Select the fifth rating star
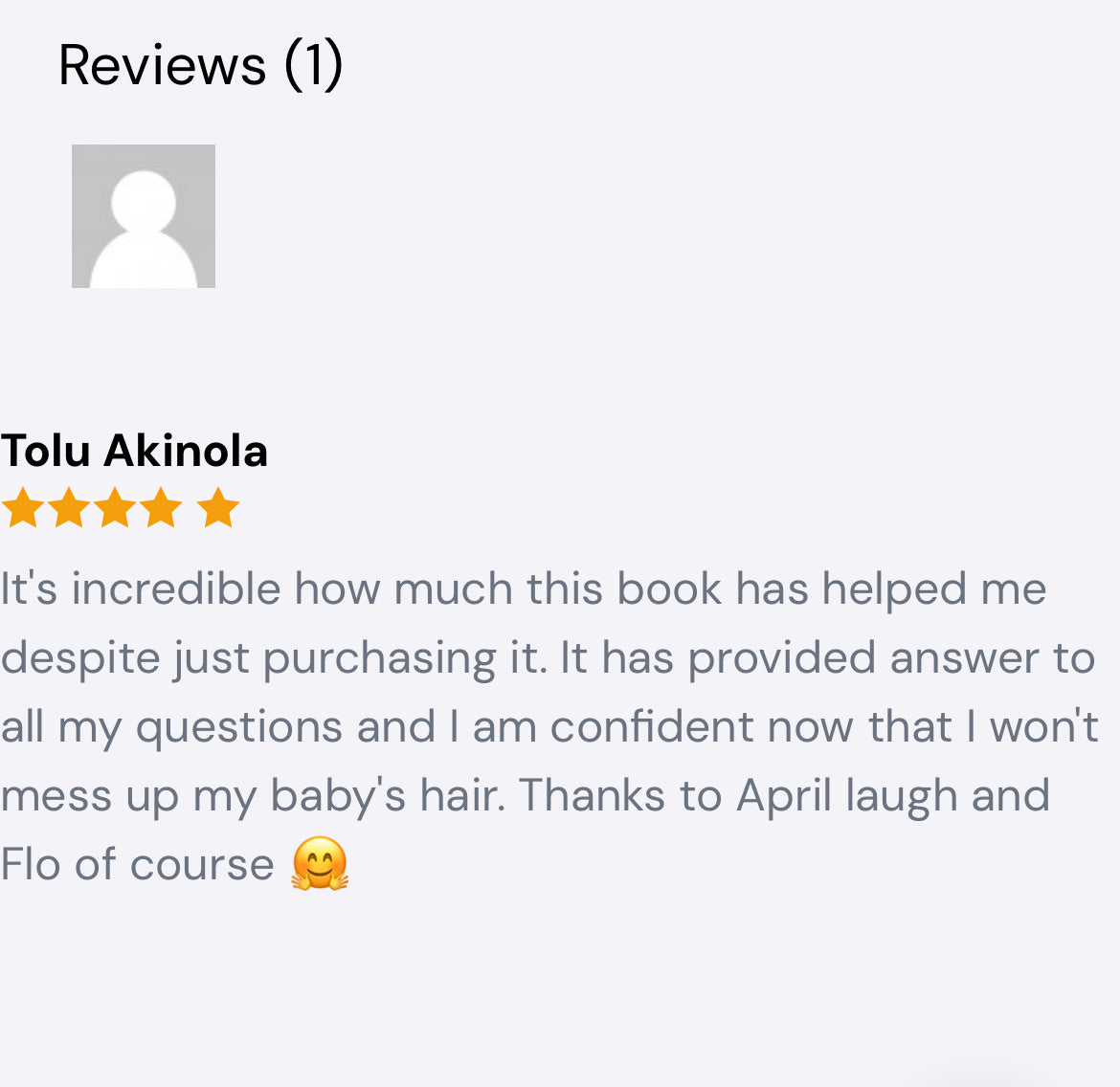This screenshot has height=1087, width=1120. pyautogui.click(x=218, y=508)
